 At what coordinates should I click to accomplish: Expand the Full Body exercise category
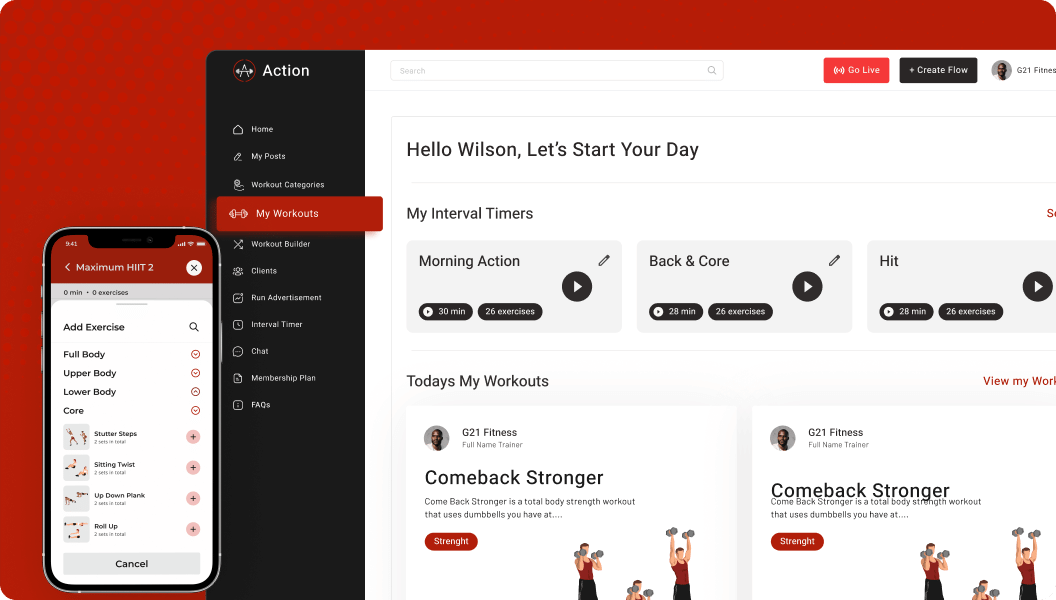(x=195, y=354)
